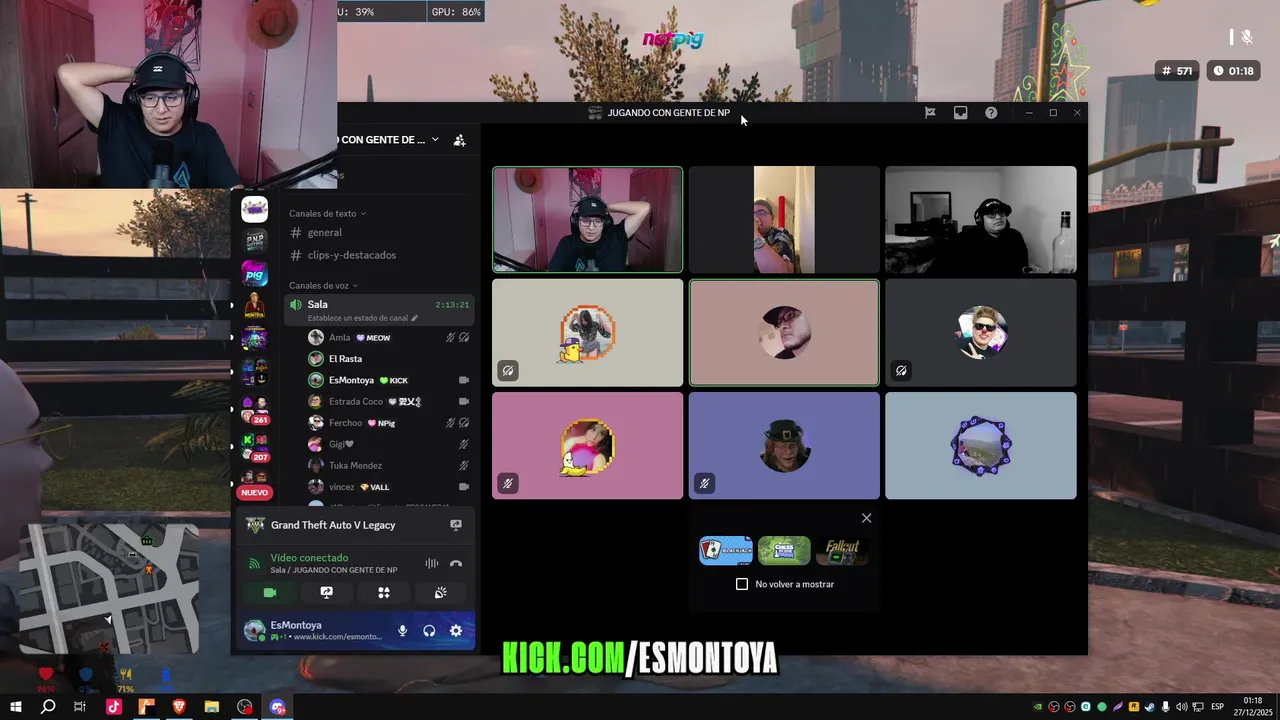Screen dimensions: 1280x720
Task: Open Discord help question mark icon
Action: 991,113
